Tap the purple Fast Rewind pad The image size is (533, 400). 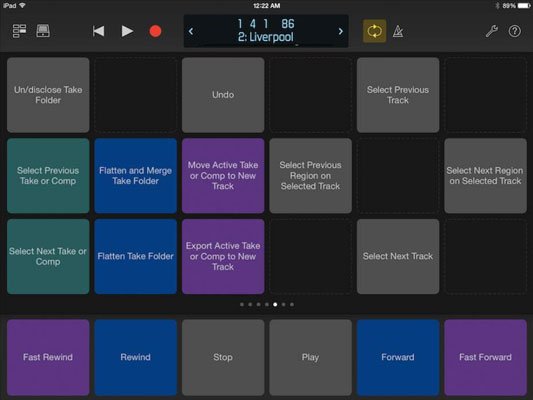tap(48, 357)
